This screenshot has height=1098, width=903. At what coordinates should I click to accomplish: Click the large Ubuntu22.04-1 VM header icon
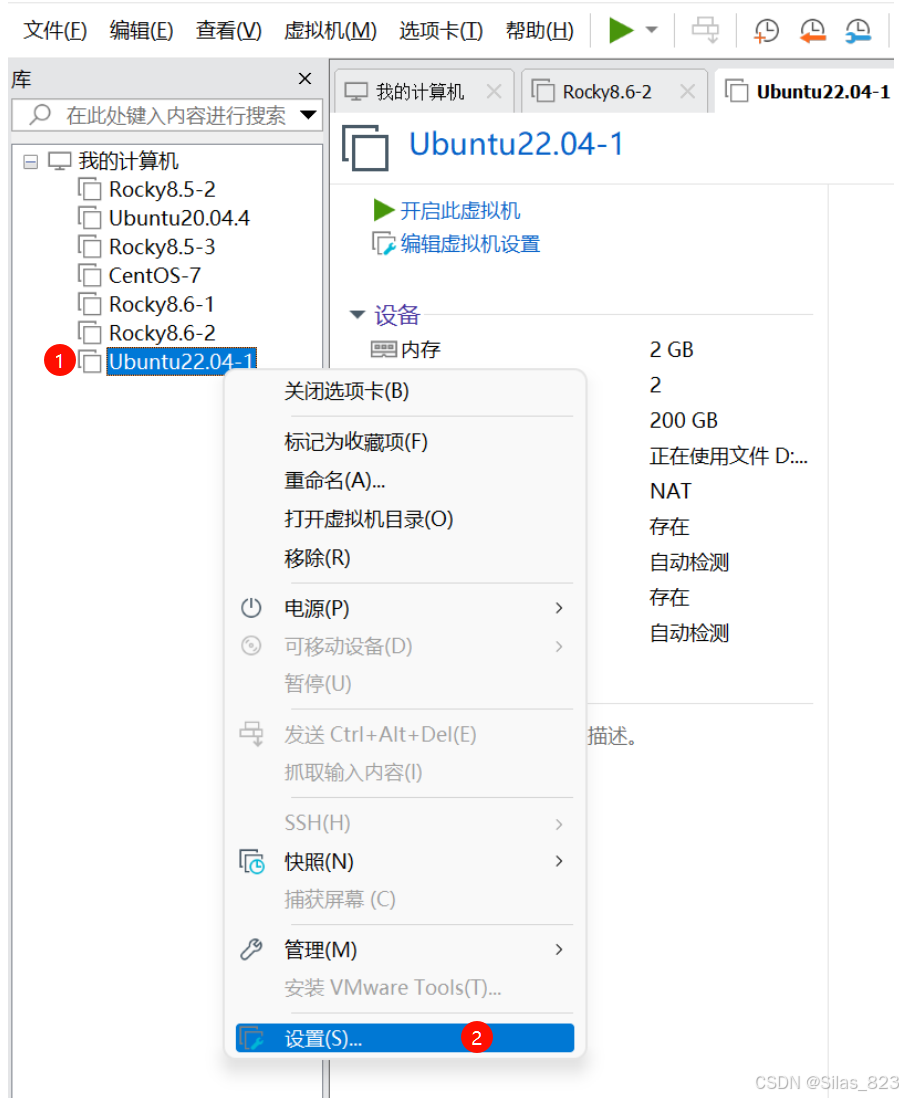pyautogui.click(x=365, y=147)
